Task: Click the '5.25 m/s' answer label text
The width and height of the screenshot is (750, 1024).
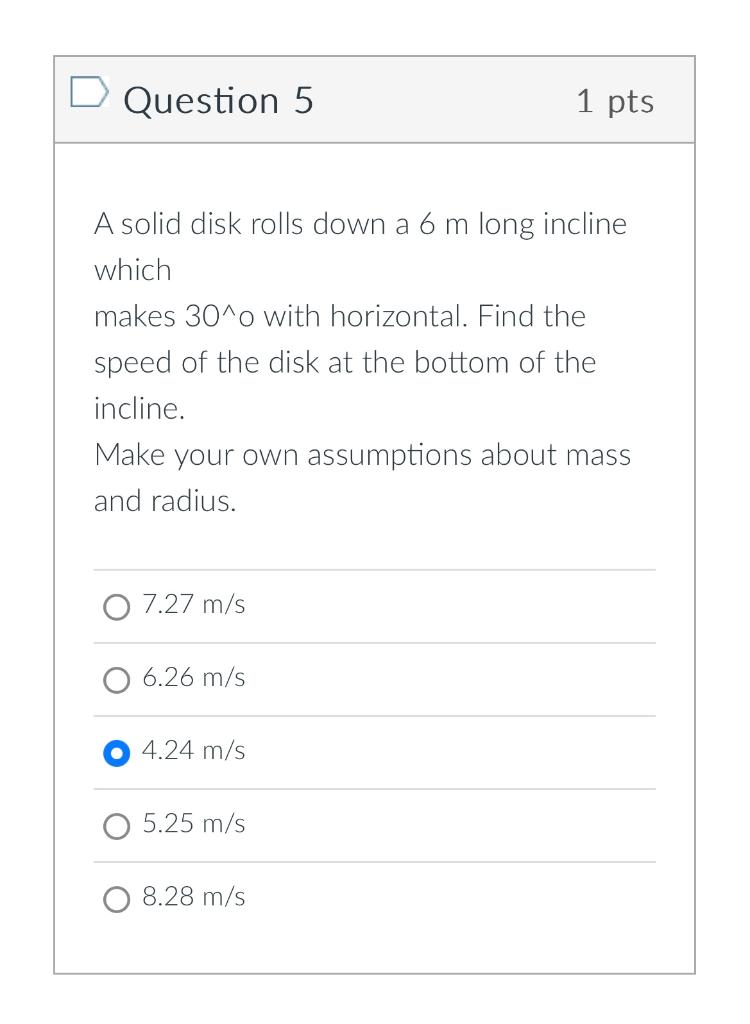Action: [x=194, y=824]
